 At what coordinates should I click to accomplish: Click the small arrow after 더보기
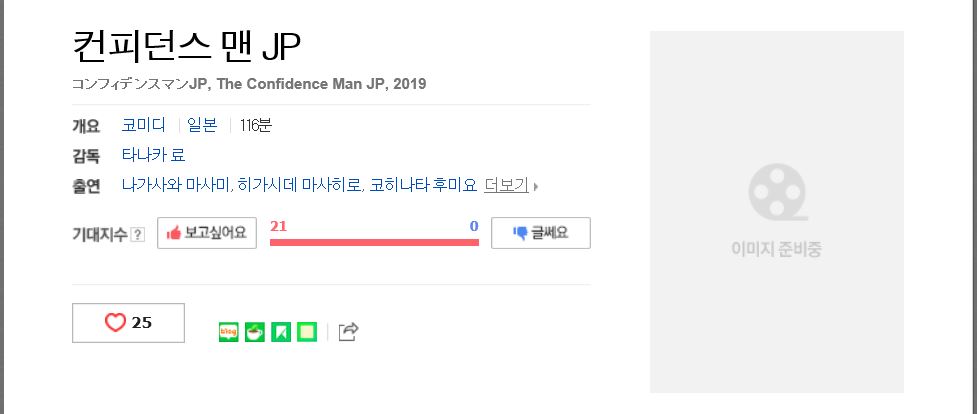(x=536, y=186)
